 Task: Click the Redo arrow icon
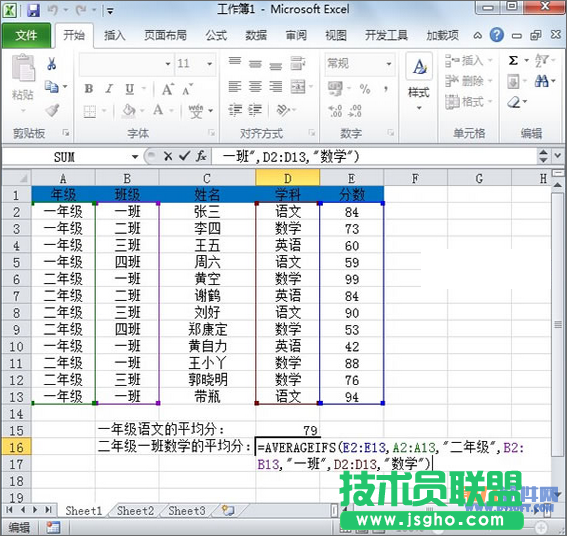pyautogui.click(x=80, y=10)
